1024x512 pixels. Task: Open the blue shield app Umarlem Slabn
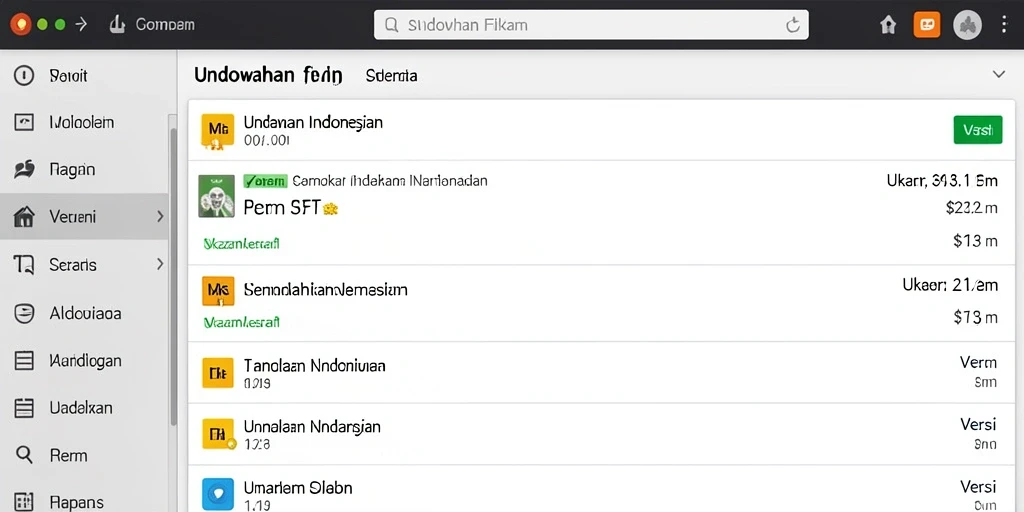click(x=217, y=494)
